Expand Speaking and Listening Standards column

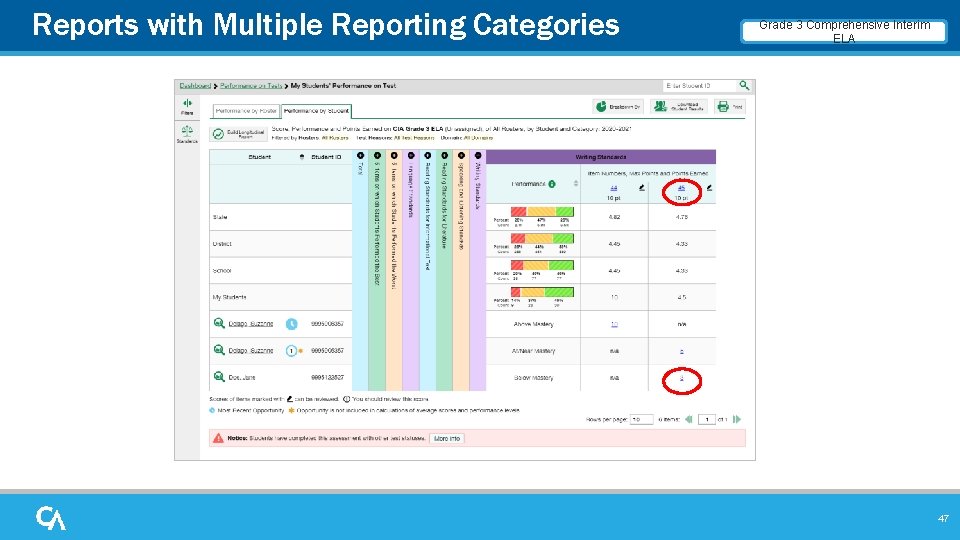[x=461, y=156]
